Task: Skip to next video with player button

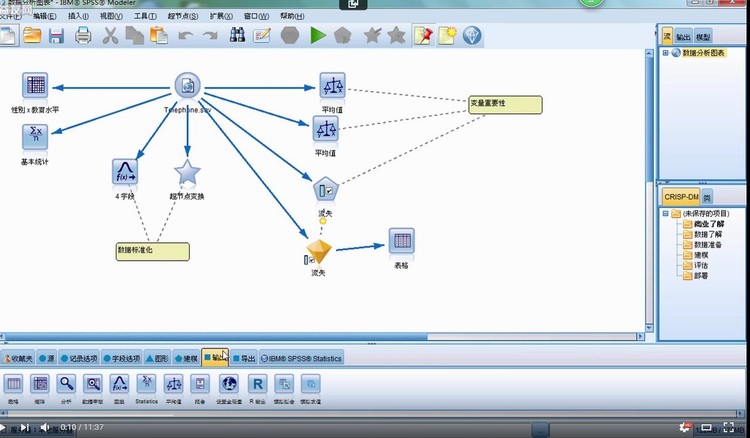Action: (25, 427)
